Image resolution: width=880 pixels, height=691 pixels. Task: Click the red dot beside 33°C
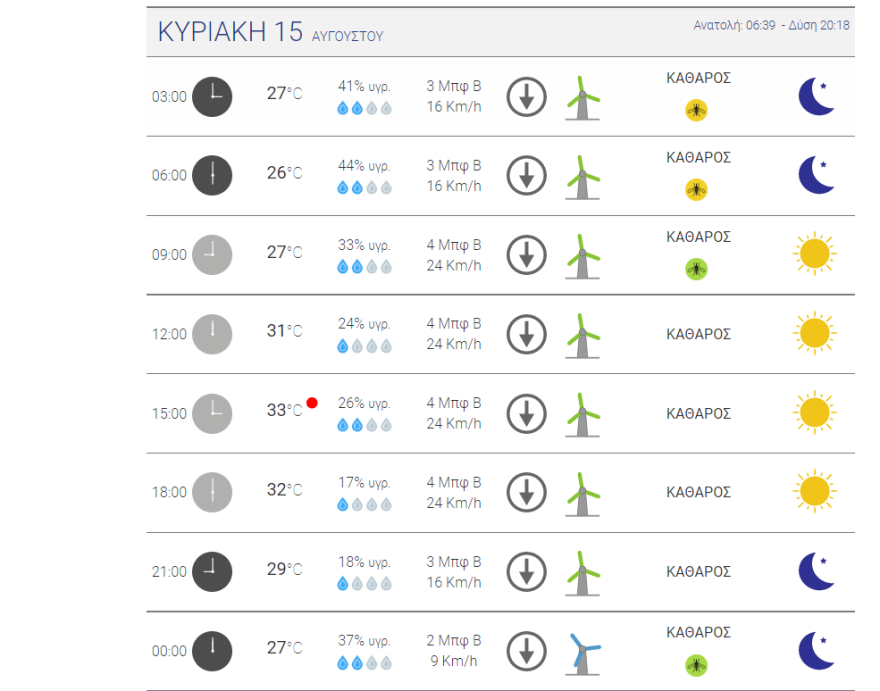(x=312, y=403)
